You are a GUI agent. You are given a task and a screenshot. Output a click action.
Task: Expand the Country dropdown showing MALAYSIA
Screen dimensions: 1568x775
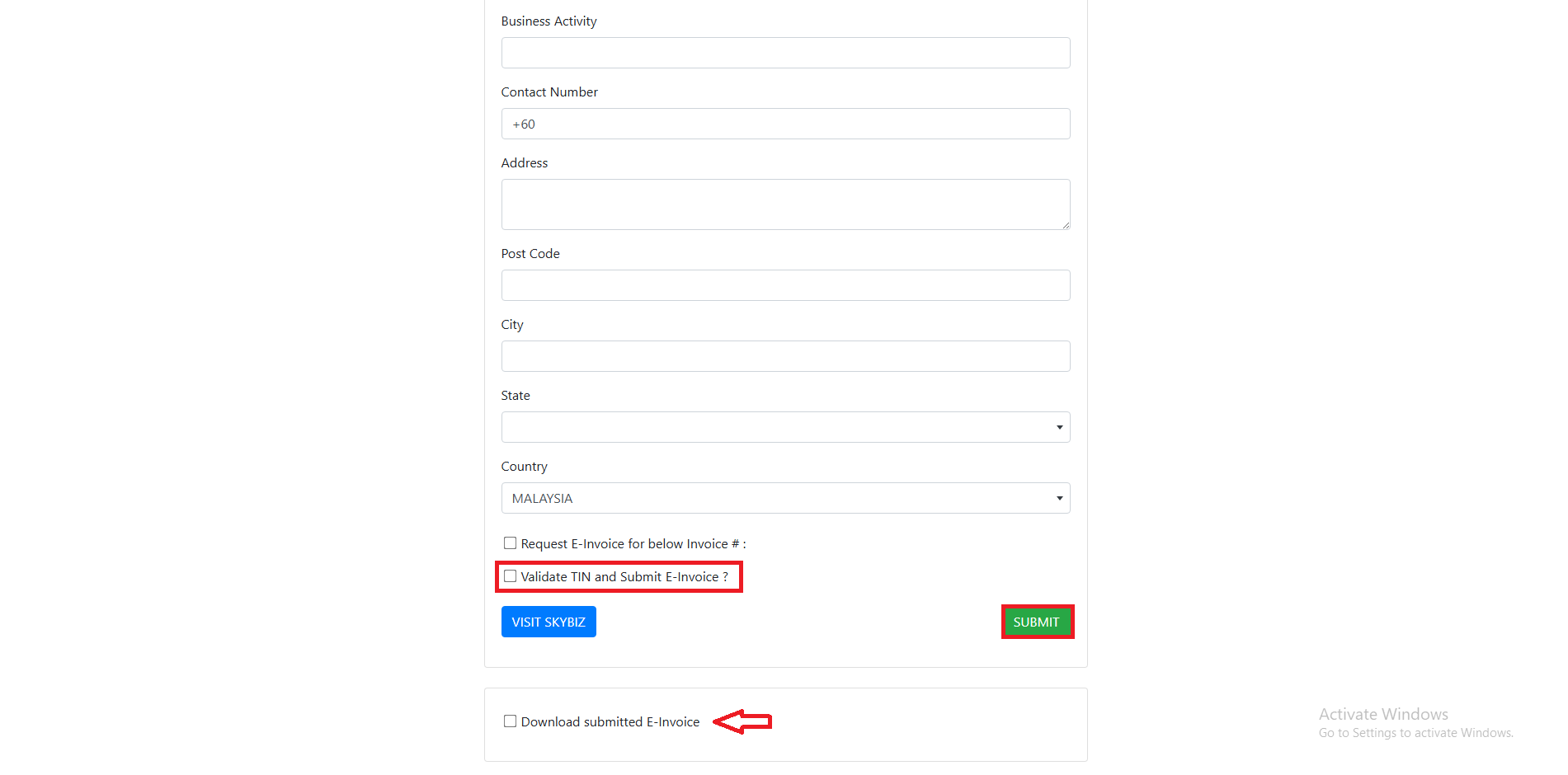coord(785,498)
